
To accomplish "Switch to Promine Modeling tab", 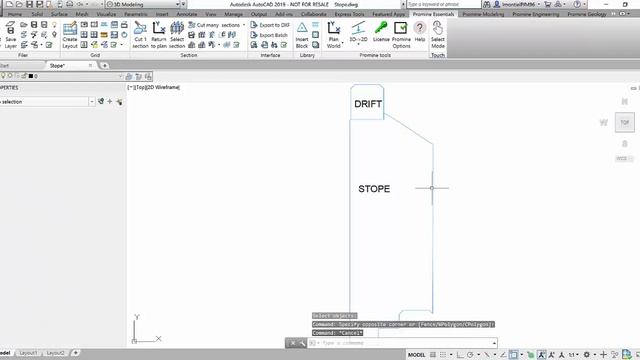I will (x=483, y=14).
